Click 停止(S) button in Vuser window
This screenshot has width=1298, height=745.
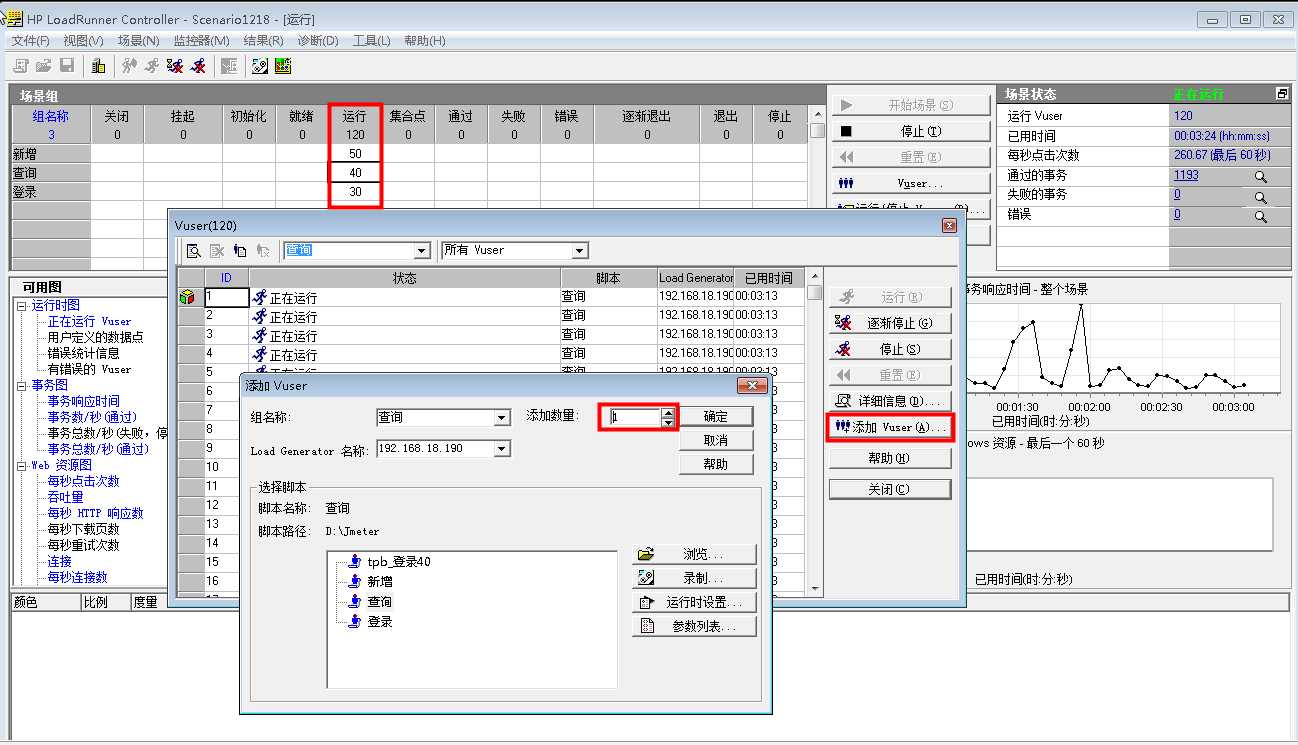click(x=890, y=349)
